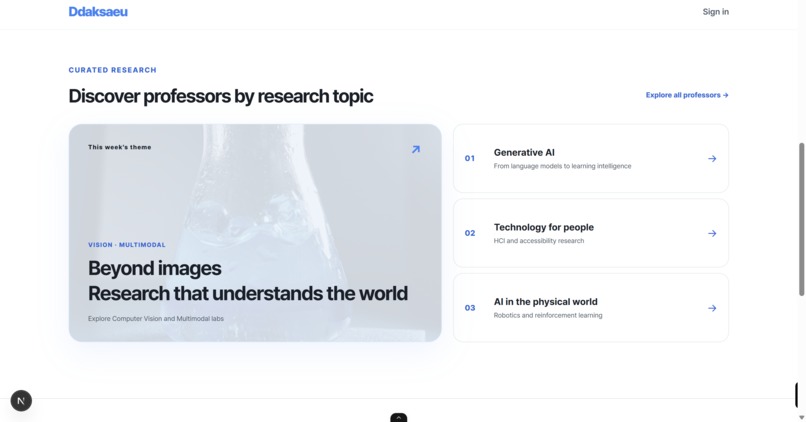
Task: Click the page vertical scrollbar thumb
Action: 801,219
